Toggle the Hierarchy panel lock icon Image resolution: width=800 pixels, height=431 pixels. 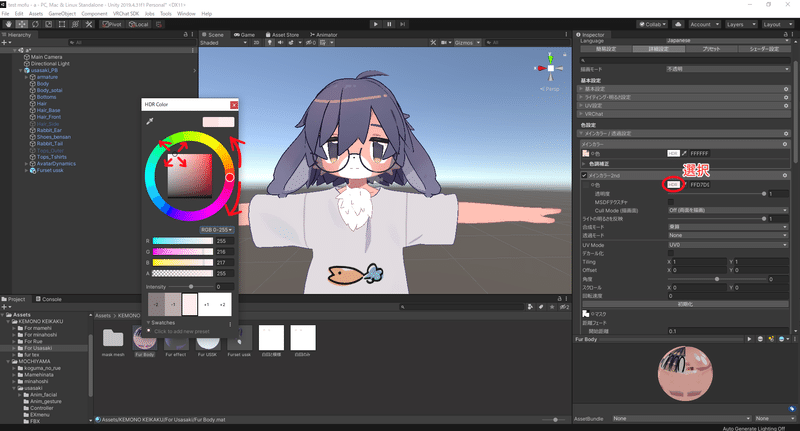click(186, 35)
